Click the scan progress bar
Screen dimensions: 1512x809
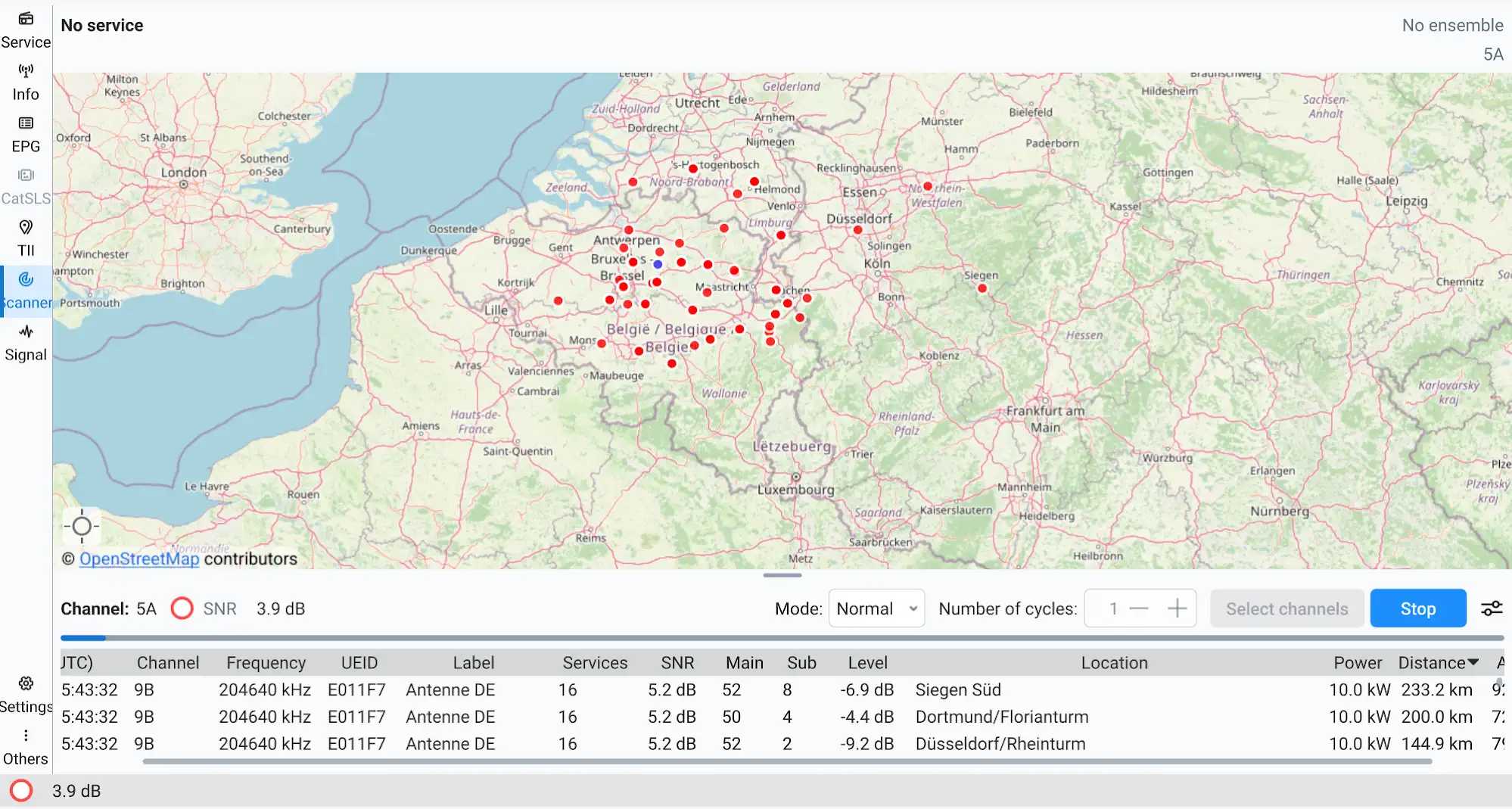(x=782, y=638)
